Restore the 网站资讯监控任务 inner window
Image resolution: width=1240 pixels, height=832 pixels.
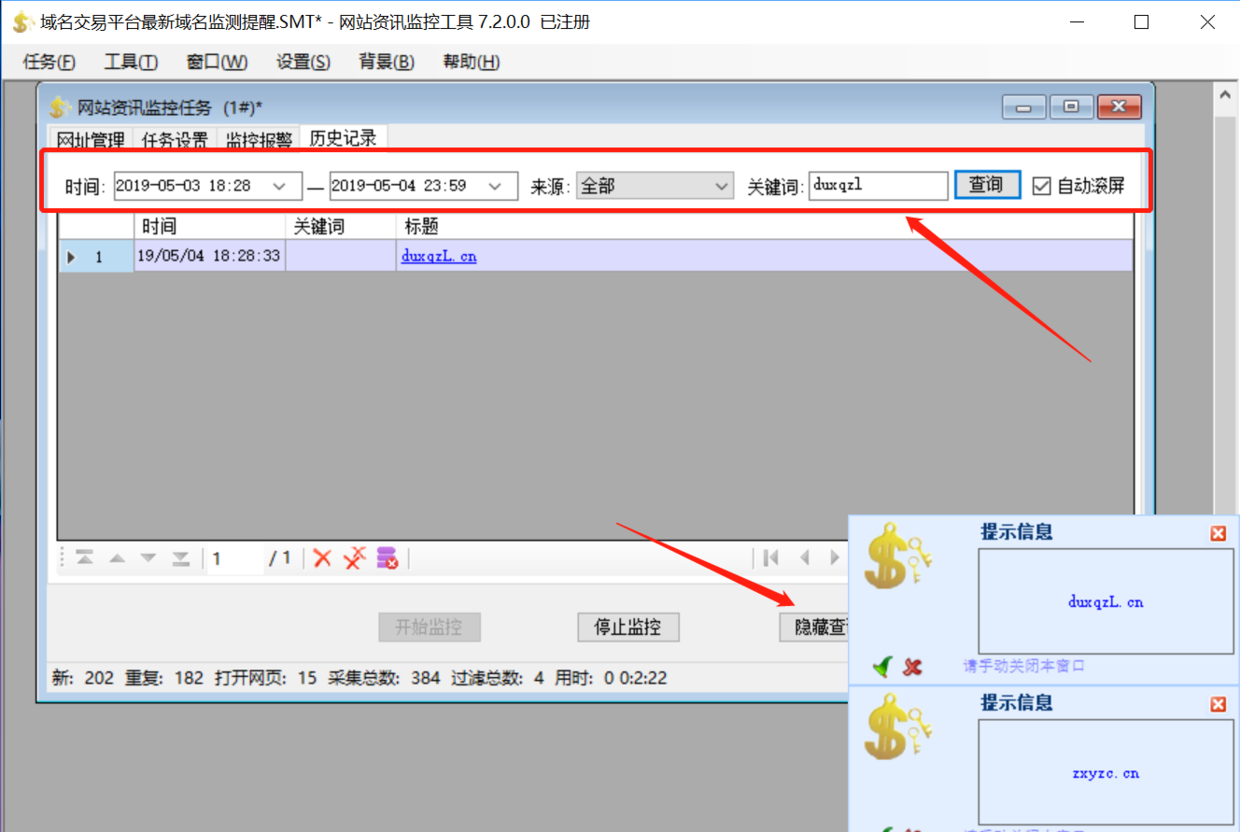[x=1071, y=107]
